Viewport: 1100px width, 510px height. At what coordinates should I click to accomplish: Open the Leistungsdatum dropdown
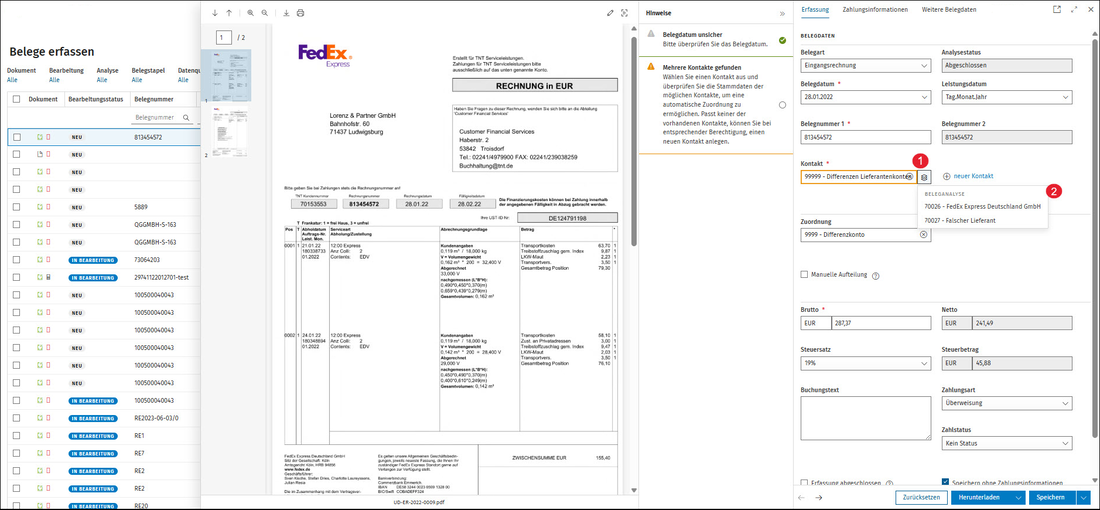(1007, 97)
